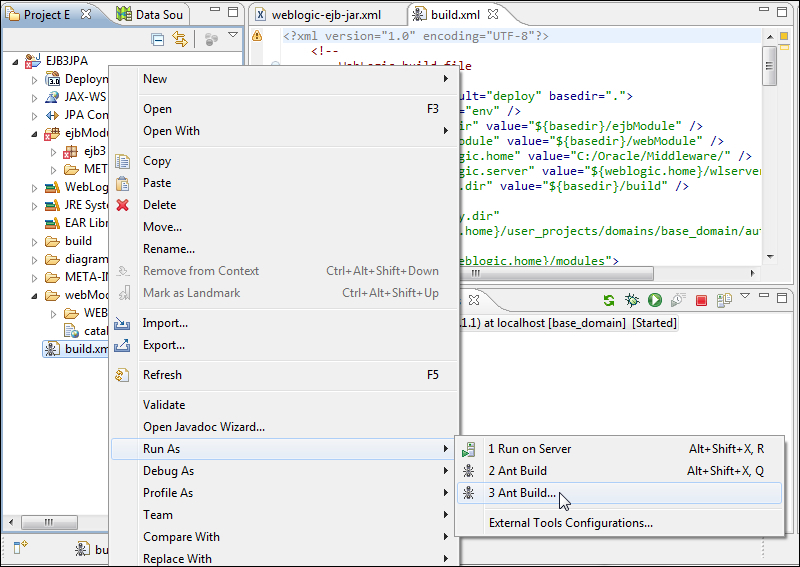Choose External Tools Configurations...

619,523
